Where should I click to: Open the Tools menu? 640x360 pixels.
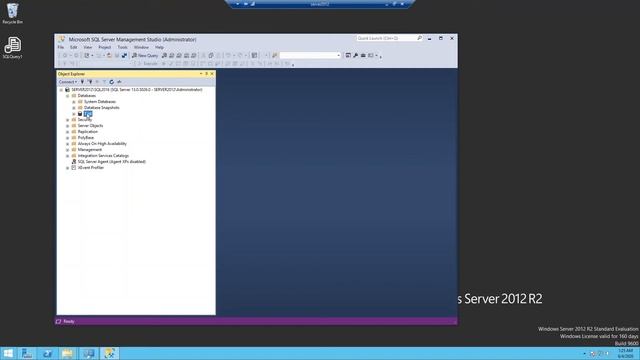pos(122,47)
